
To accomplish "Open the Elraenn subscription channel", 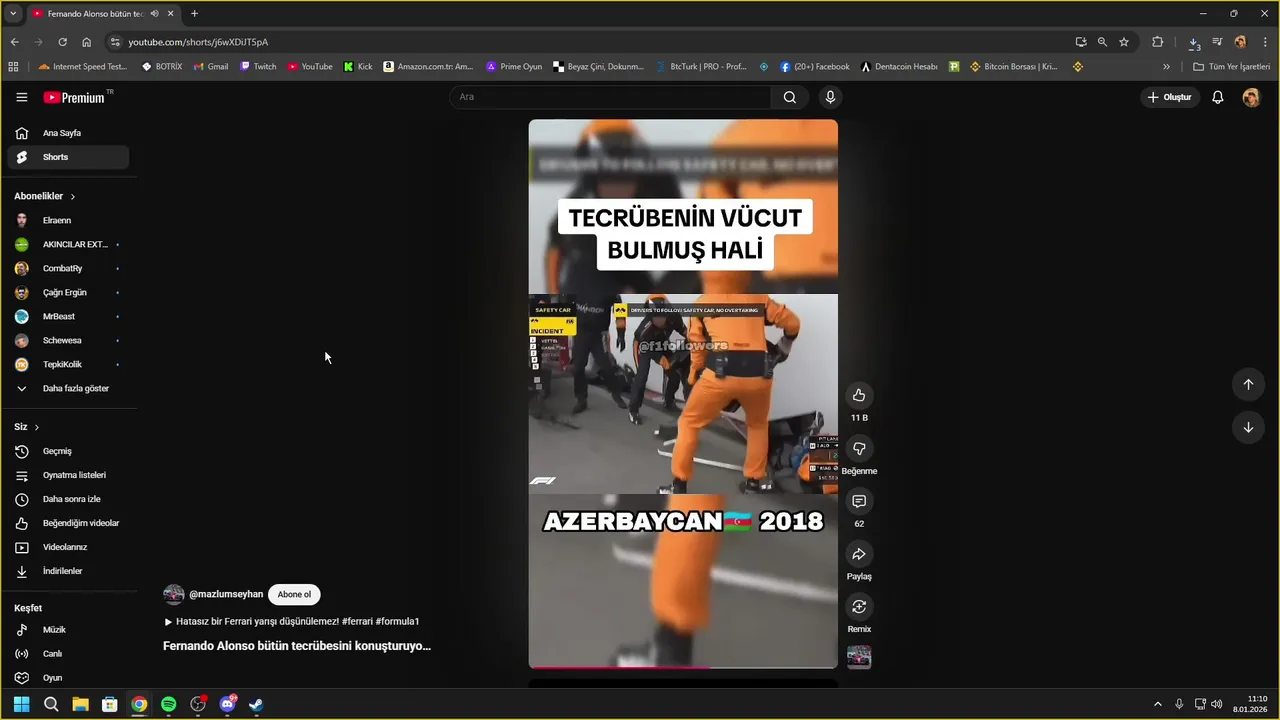I will (x=68, y=220).
